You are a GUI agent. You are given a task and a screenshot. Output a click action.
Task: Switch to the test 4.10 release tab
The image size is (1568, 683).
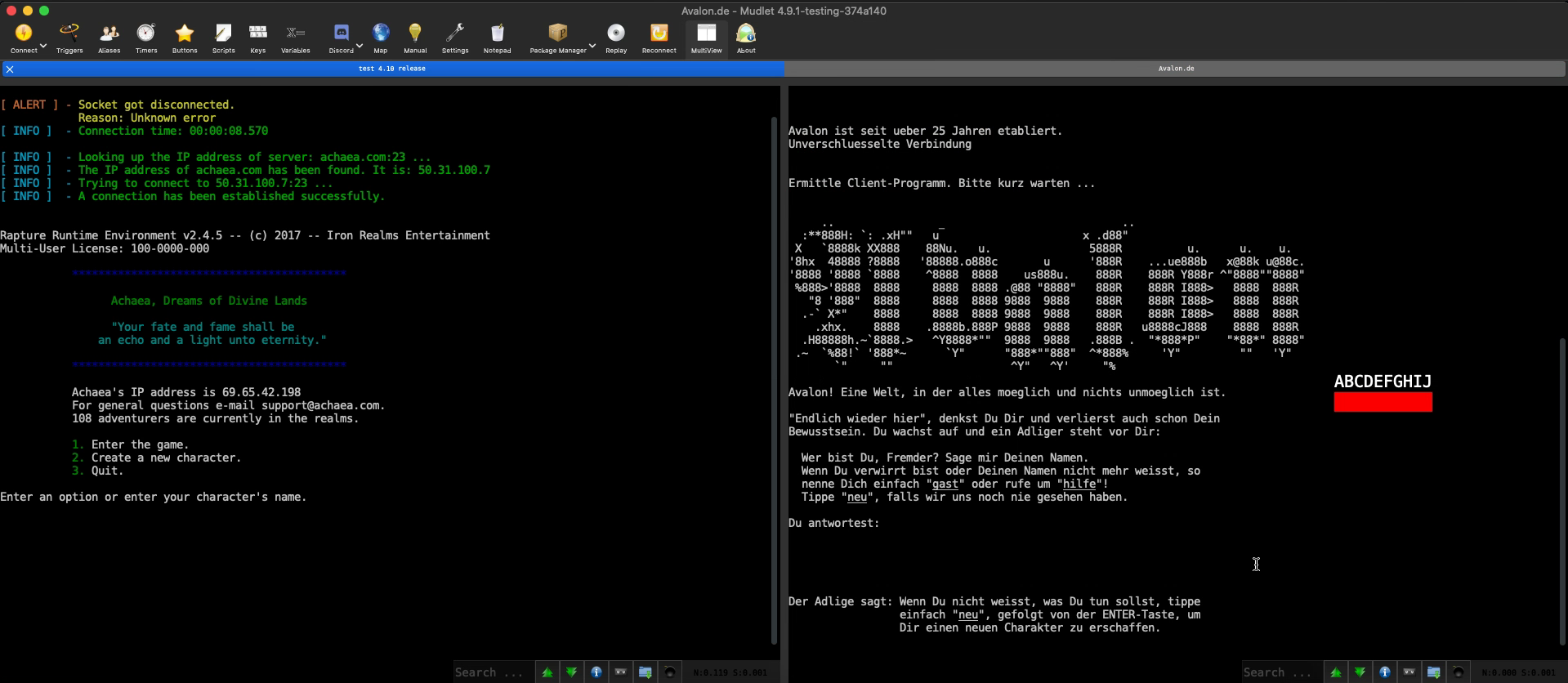tap(392, 69)
